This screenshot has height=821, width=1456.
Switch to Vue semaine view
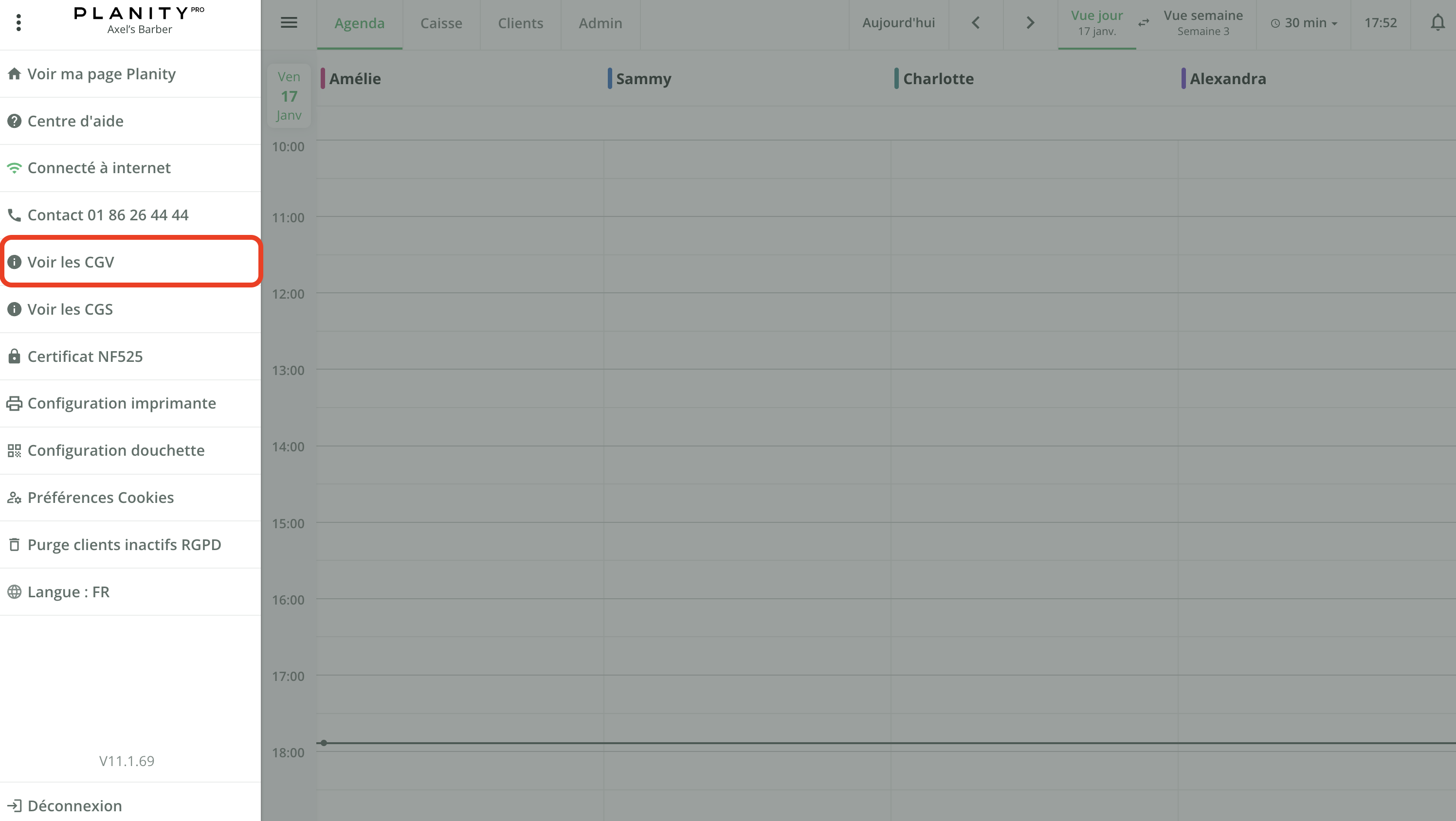click(1203, 22)
